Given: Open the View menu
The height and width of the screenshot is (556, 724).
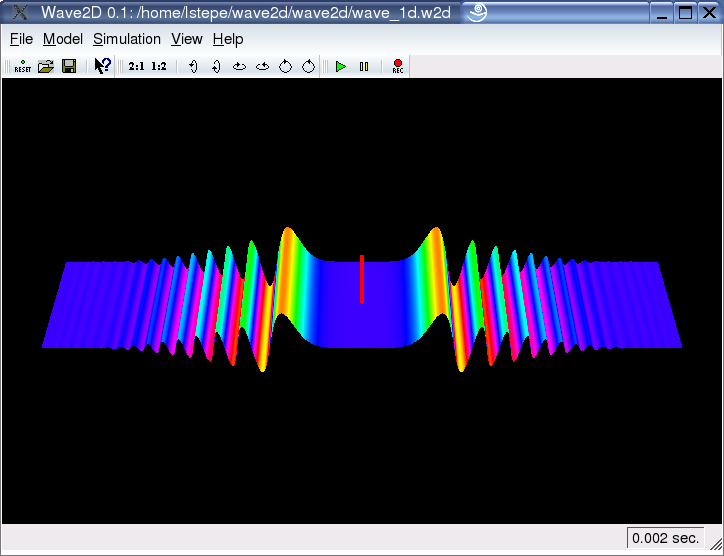Looking at the screenshot, I should point(187,39).
